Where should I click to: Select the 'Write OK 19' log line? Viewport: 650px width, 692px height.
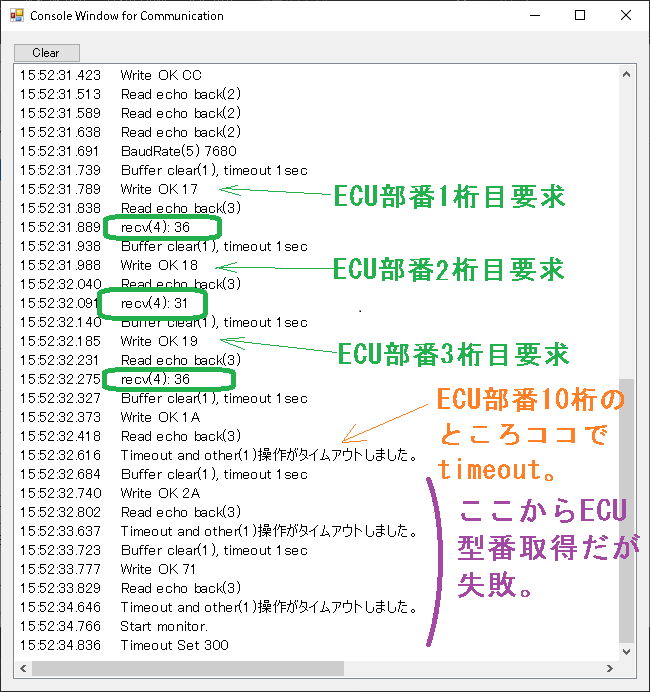tap(159, 341)
